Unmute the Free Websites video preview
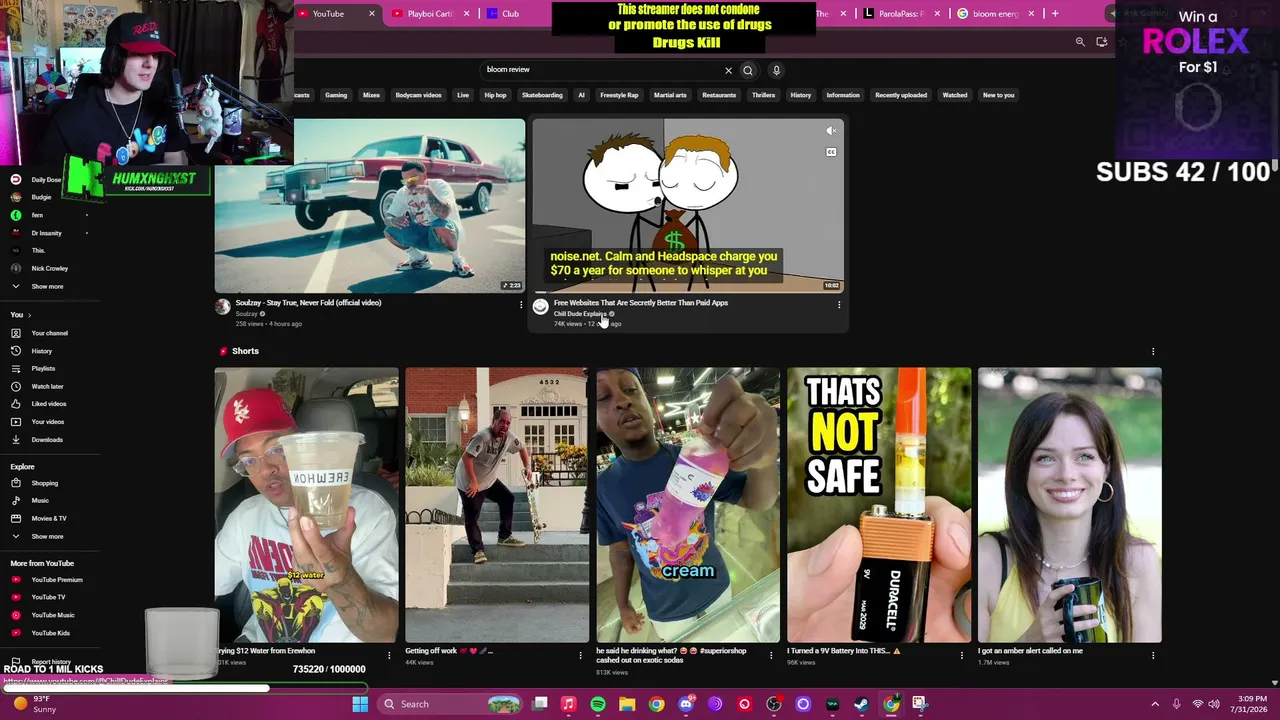The image size is (1280, 720). click(x=831, y=131)
